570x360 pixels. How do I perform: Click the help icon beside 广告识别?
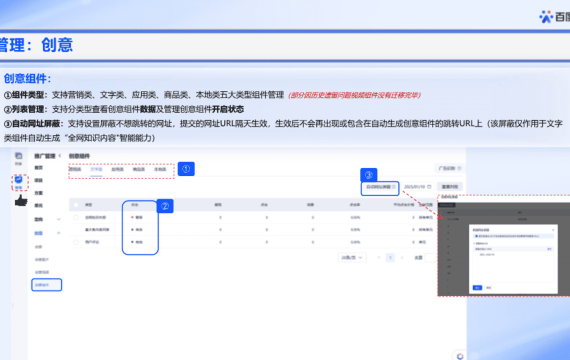459,168
